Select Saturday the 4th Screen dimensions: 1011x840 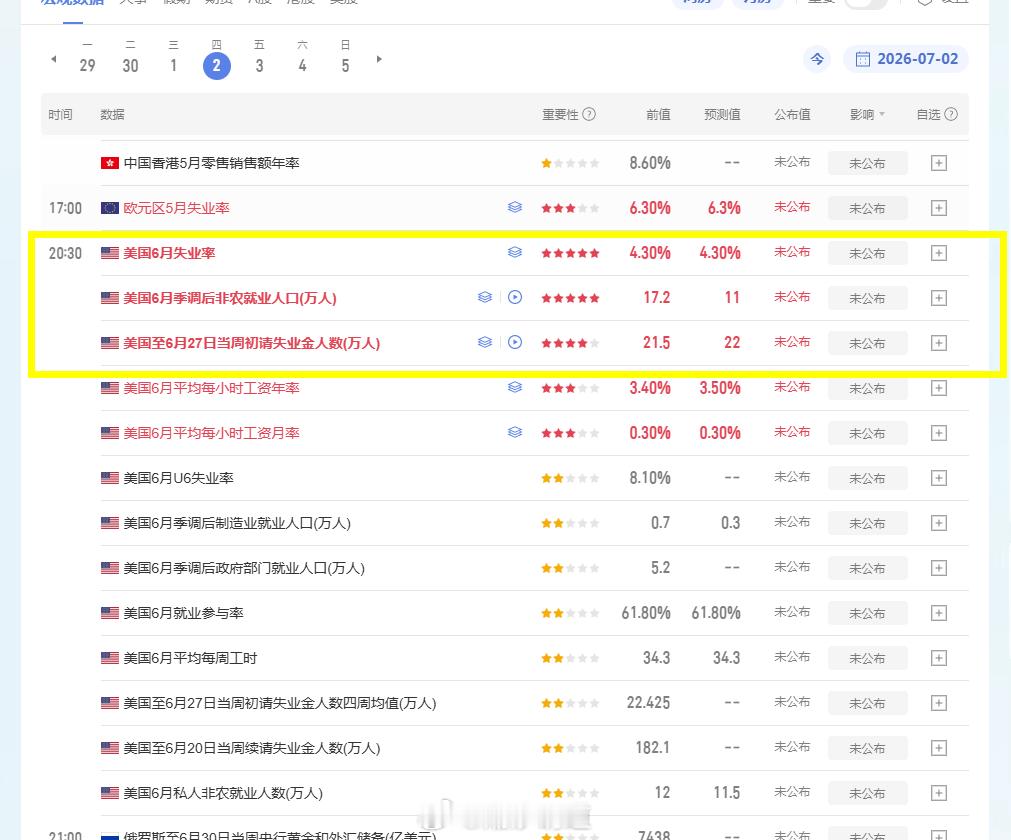point(302,58)
